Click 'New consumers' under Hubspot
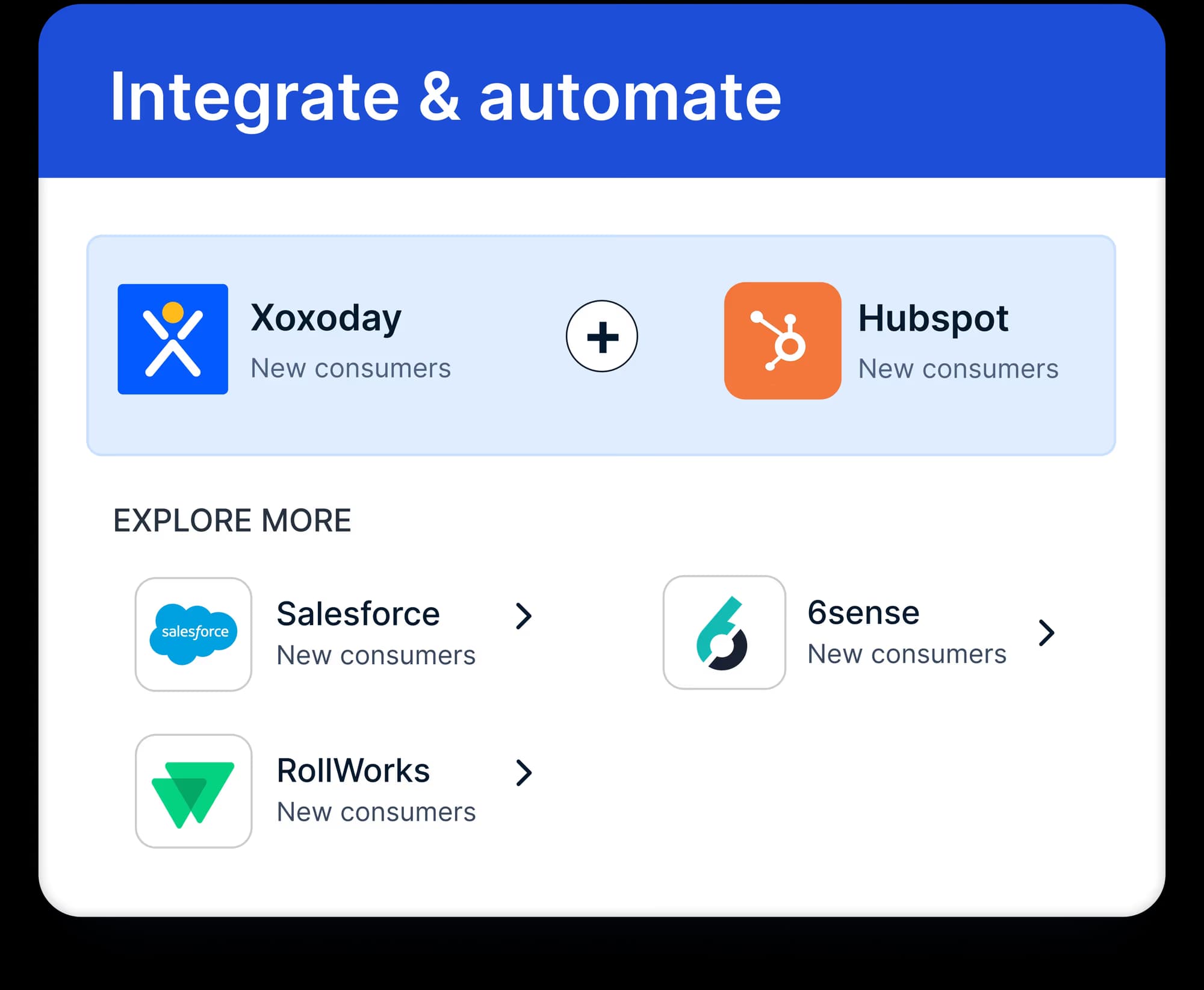Viewport: 1204px width, 990px height. [x=958, y=369]
